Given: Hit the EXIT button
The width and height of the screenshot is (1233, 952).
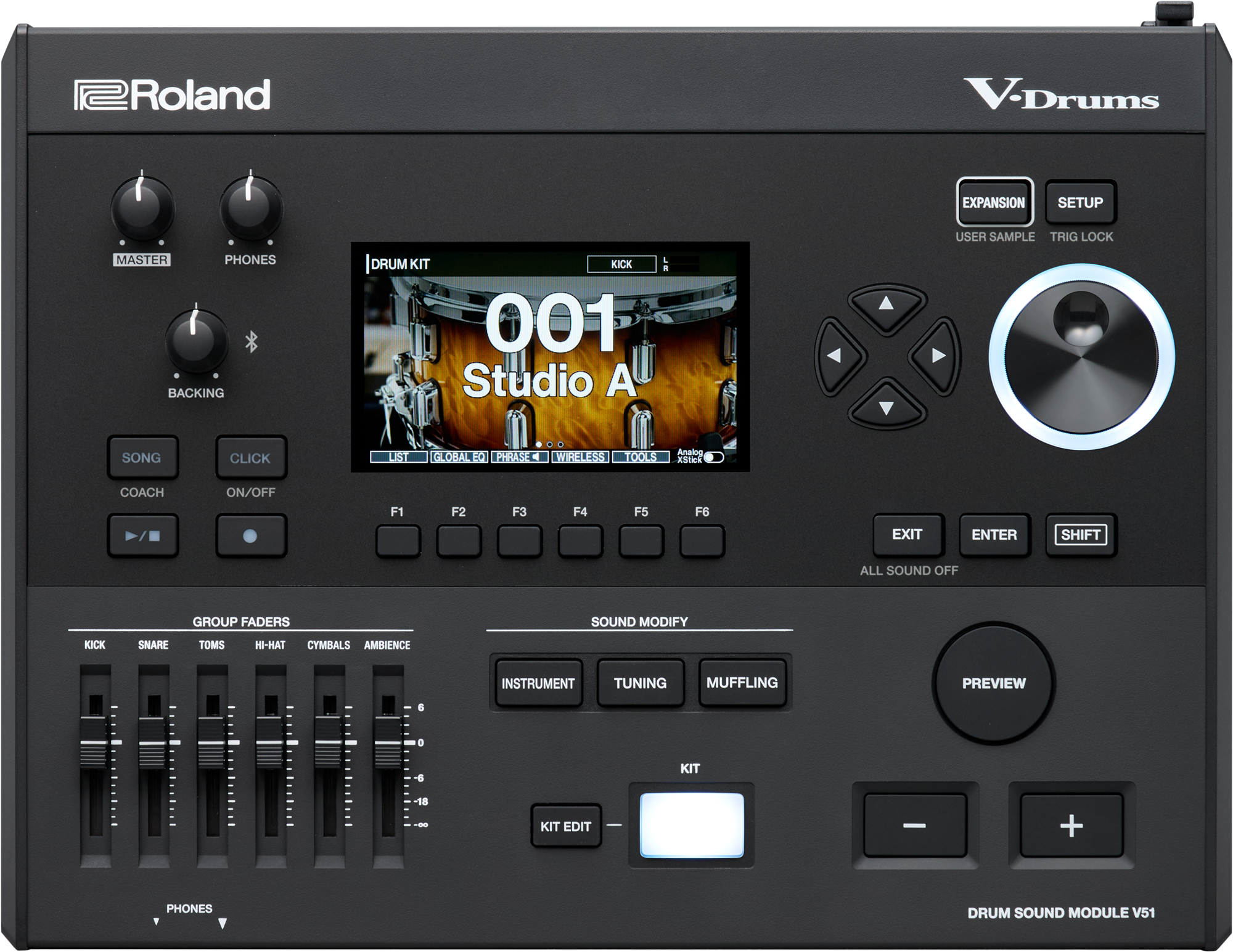Looking at the screenshot, I should pos(908,535).
